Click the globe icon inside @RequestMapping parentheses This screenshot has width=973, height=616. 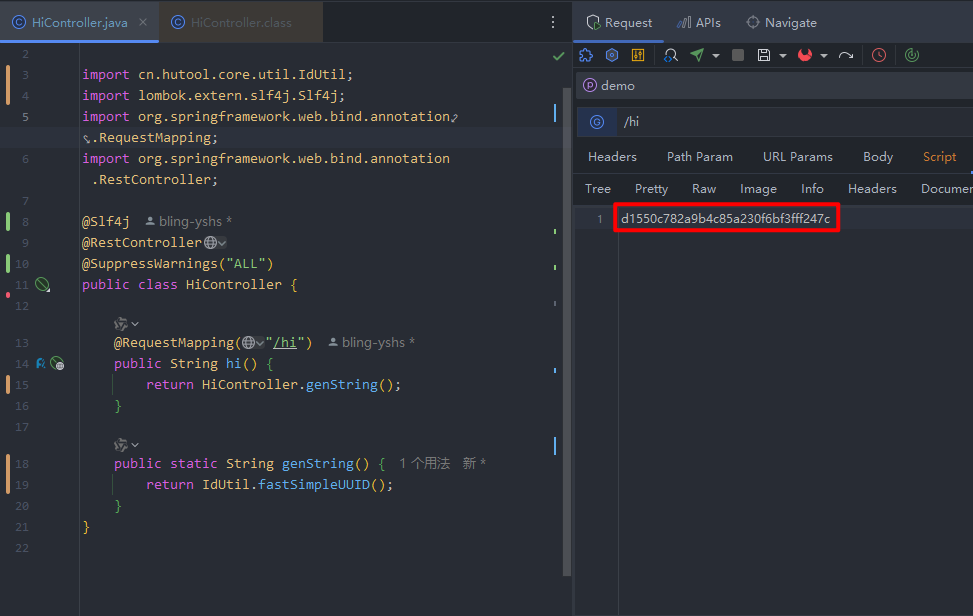(249, 342)
